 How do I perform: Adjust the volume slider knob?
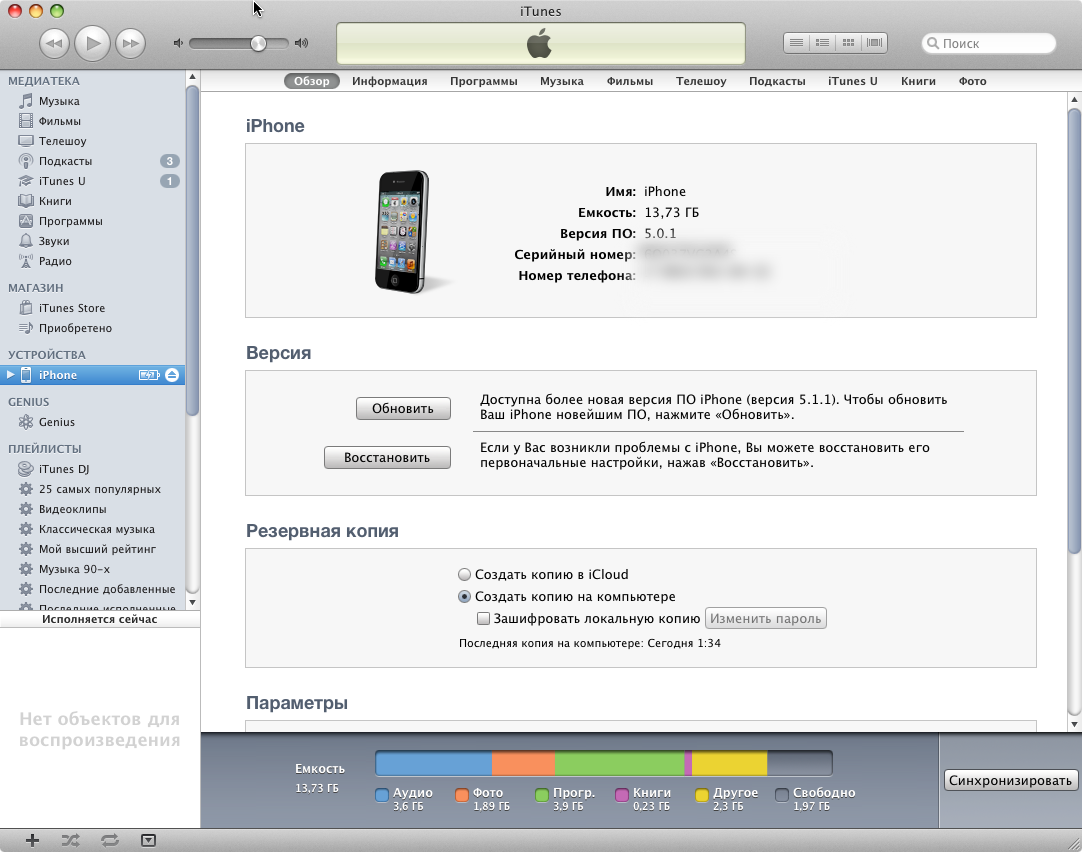[258, 43]
